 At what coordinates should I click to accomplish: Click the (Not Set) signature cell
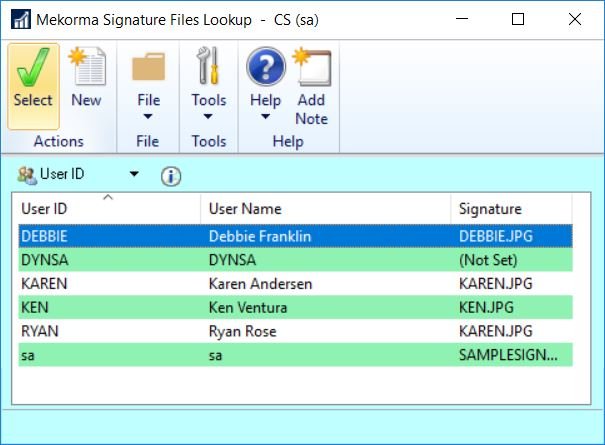(x=488, y=260)
